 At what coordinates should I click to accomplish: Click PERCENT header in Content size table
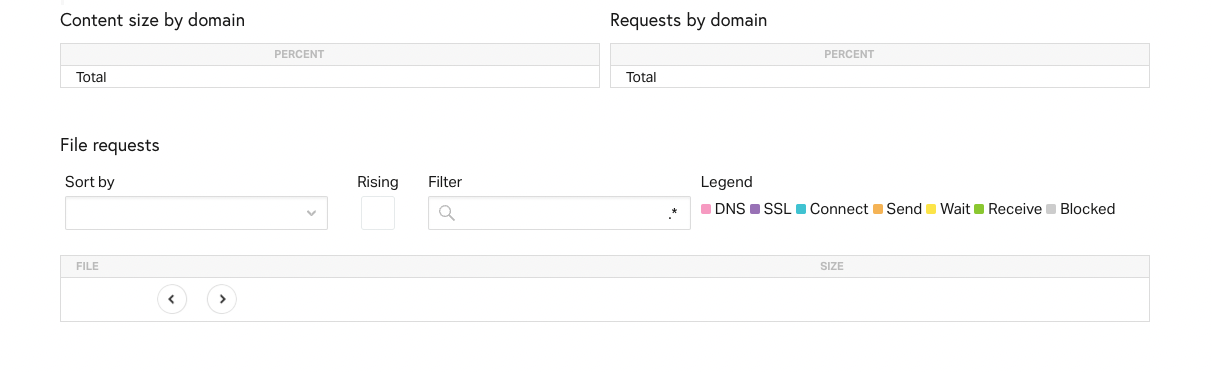point(299,55)
